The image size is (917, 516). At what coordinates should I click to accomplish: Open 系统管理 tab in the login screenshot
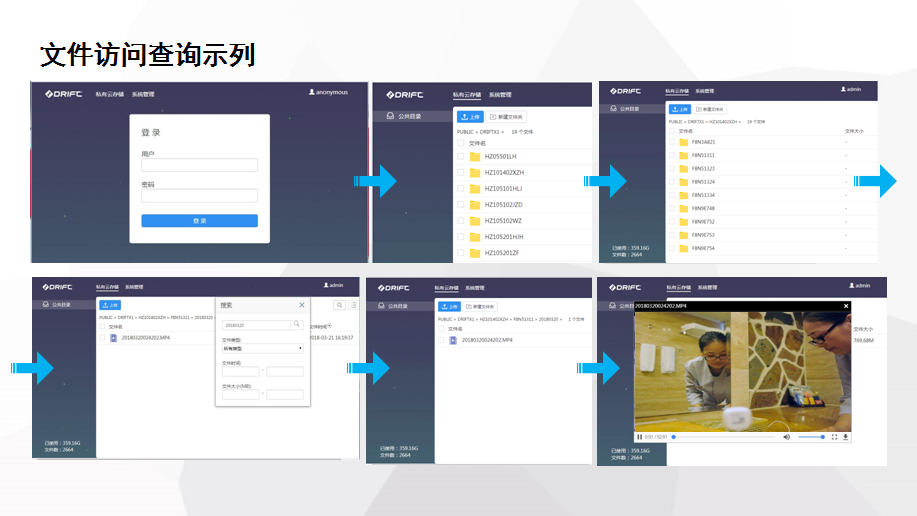tap(143, 94)
